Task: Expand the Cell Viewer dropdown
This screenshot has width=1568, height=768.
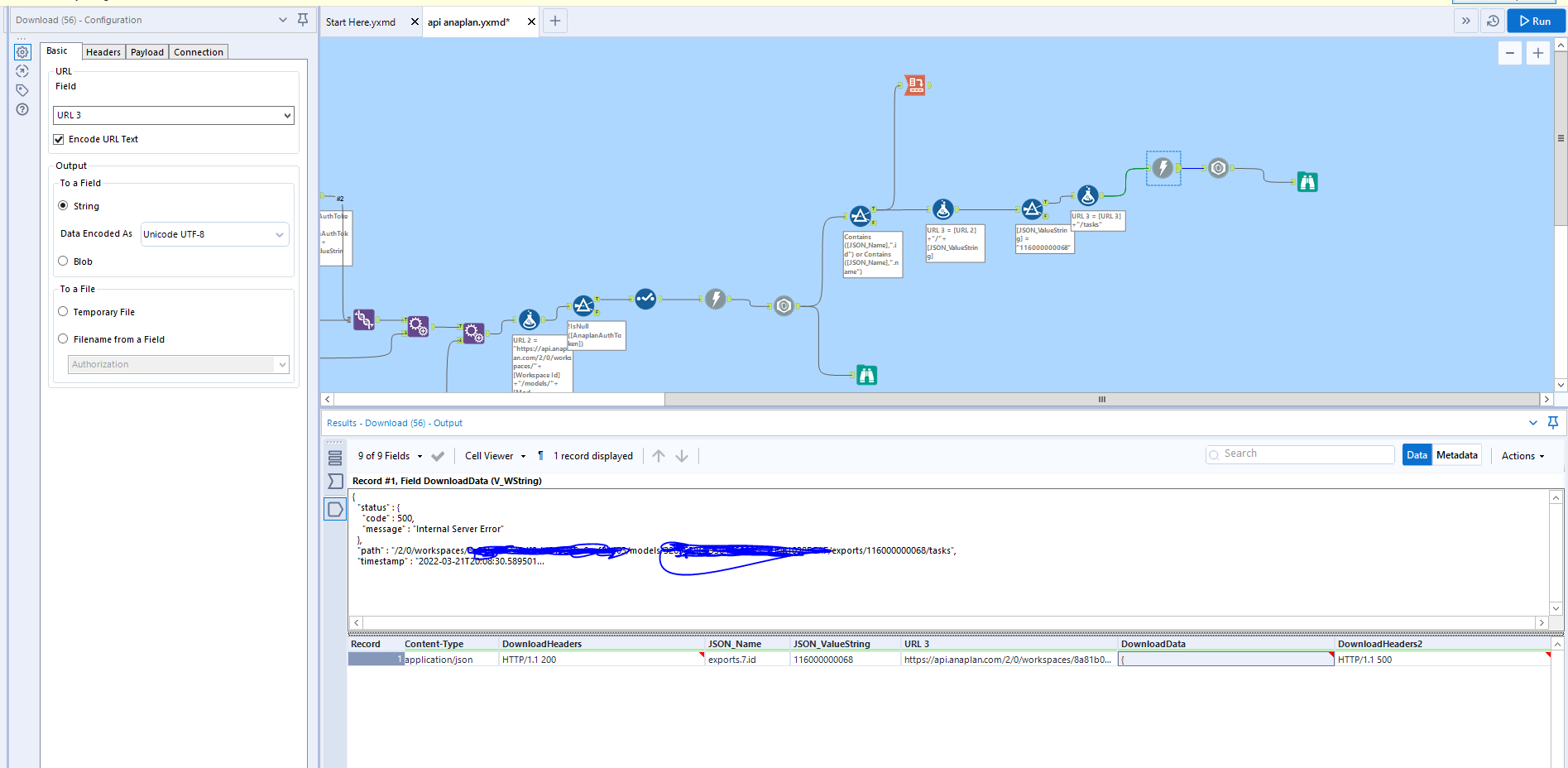Action: [494, 455]
